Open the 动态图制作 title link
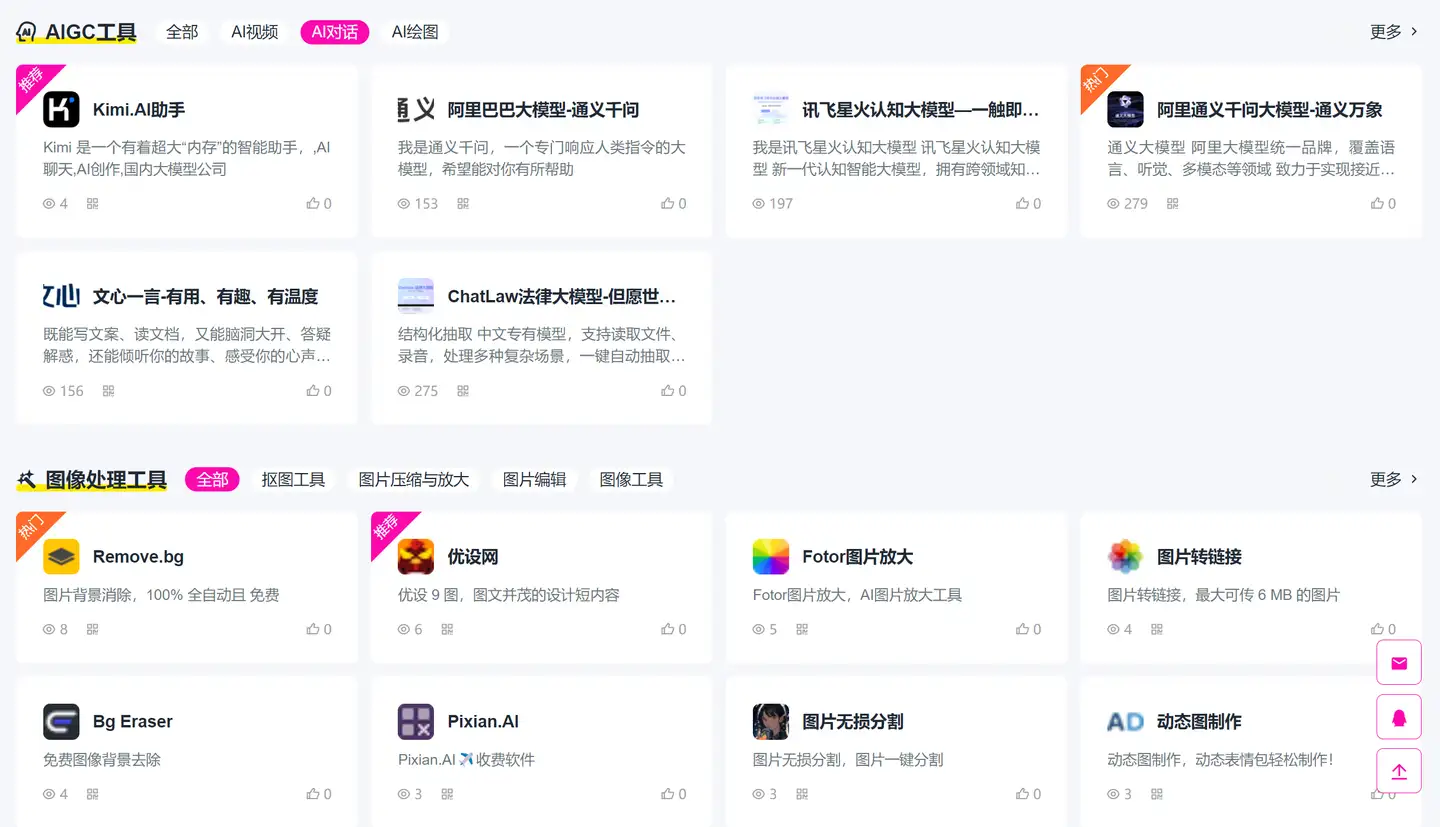 1199,722
